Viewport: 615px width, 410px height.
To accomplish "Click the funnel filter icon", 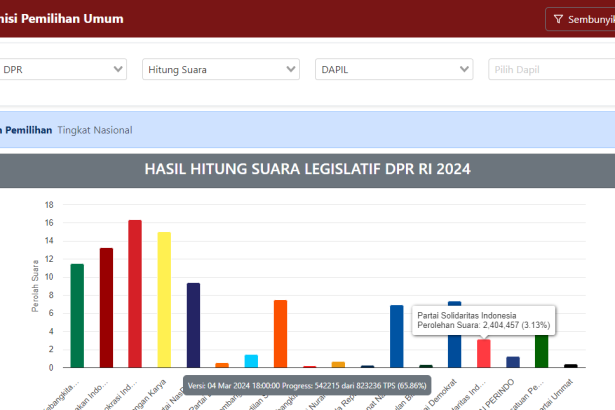I will 558,19.
